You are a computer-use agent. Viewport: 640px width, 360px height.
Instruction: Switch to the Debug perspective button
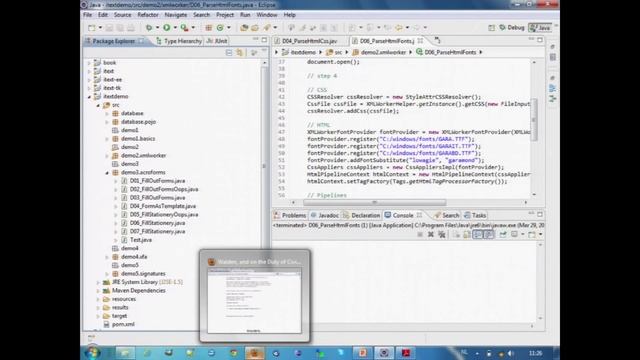(x=512, y=28)
